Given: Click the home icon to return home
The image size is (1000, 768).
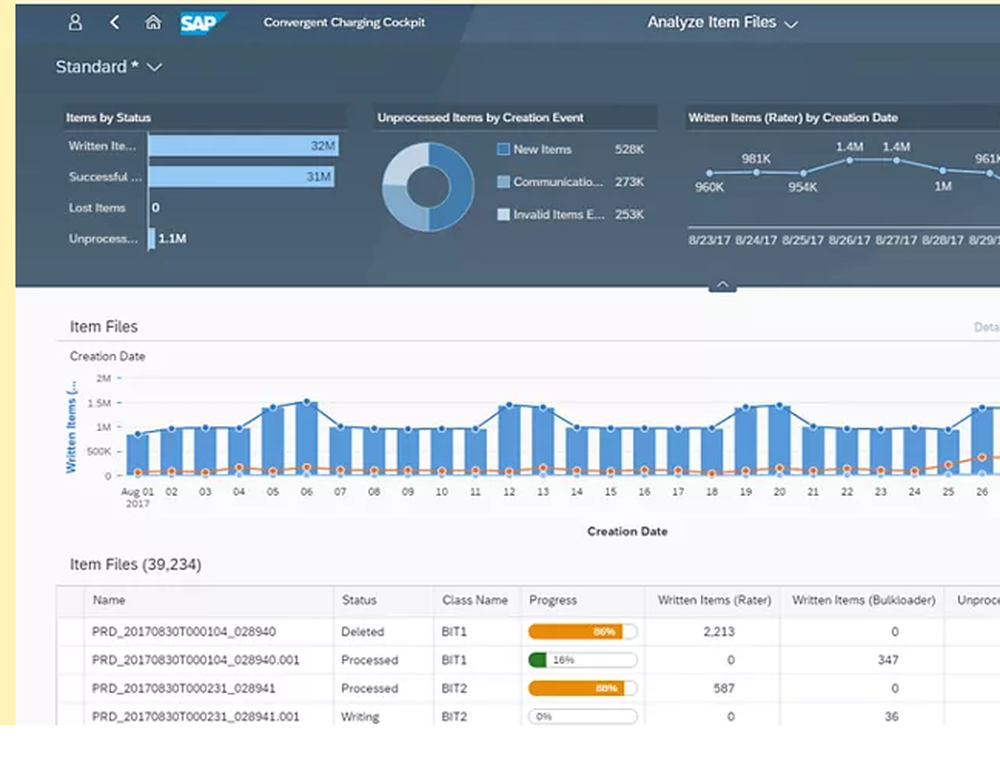Looking at the screenshot, I should point(152,21).
